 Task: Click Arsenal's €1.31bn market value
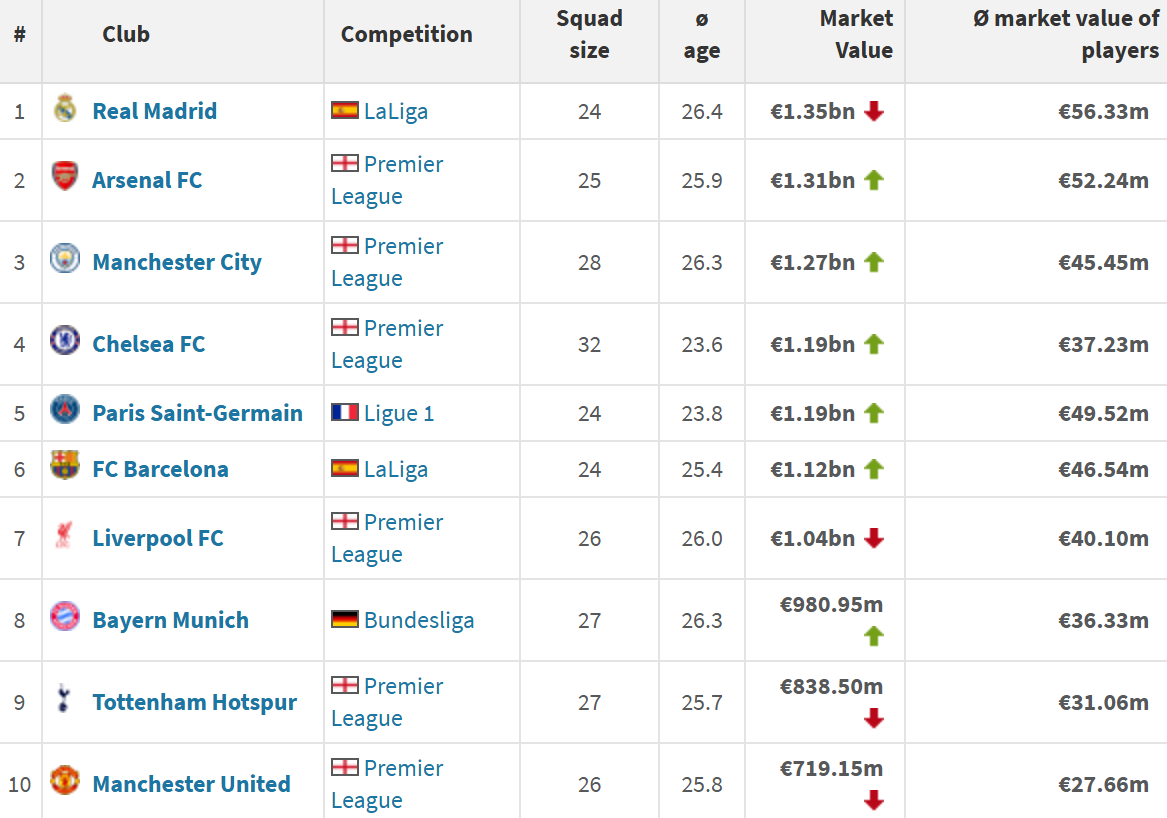click(812, 180)
